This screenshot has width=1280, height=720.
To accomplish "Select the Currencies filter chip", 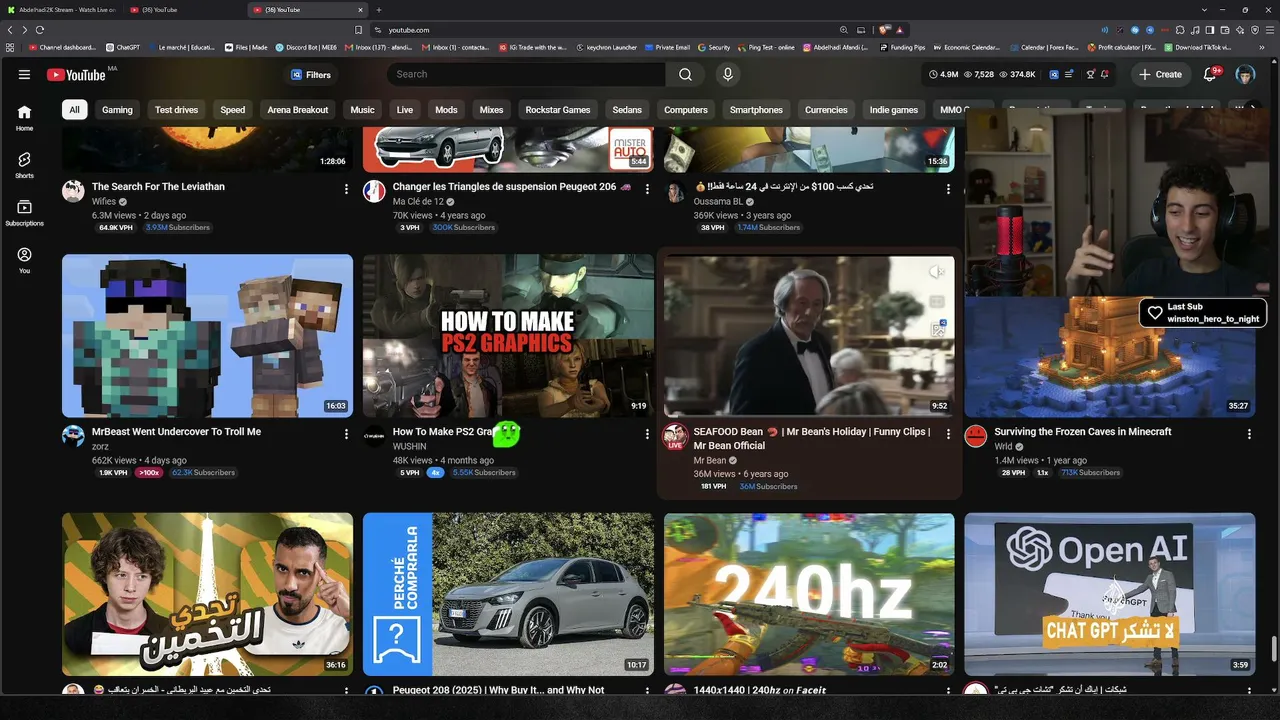I will point(826,110).
